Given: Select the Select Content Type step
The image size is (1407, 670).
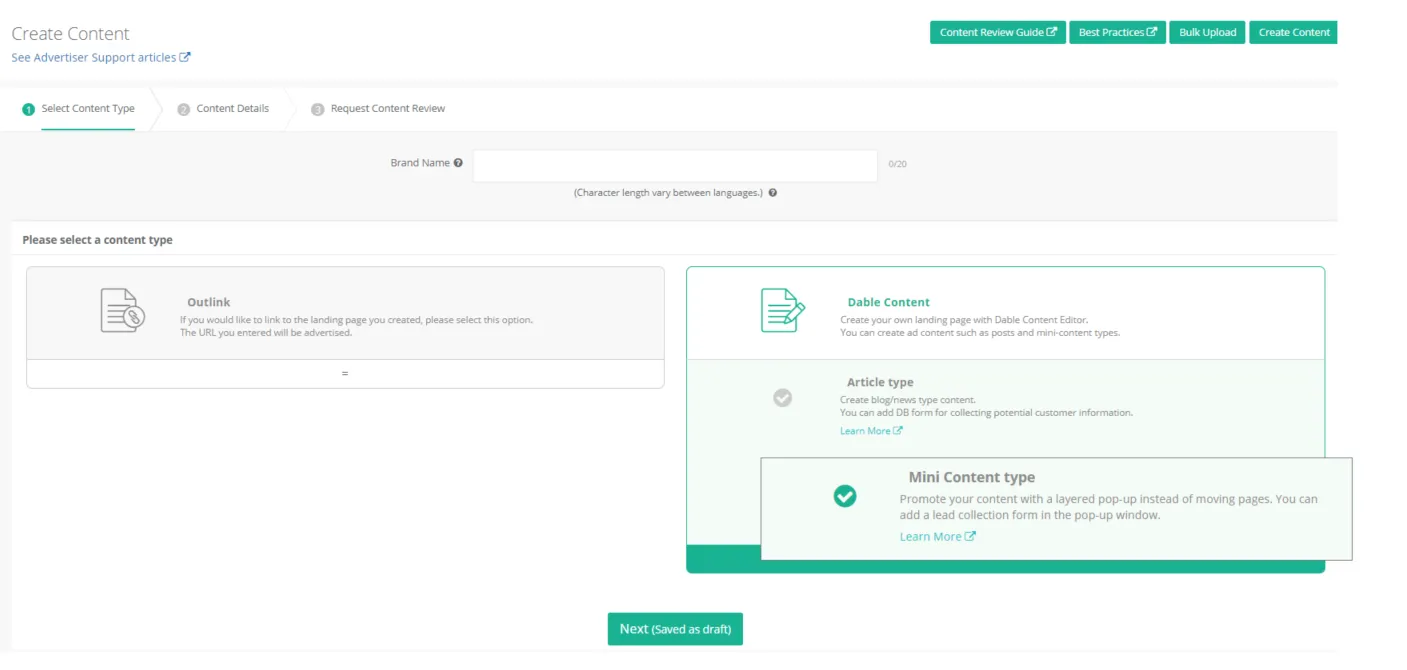Looking at the screenshot, I should 88,109.
